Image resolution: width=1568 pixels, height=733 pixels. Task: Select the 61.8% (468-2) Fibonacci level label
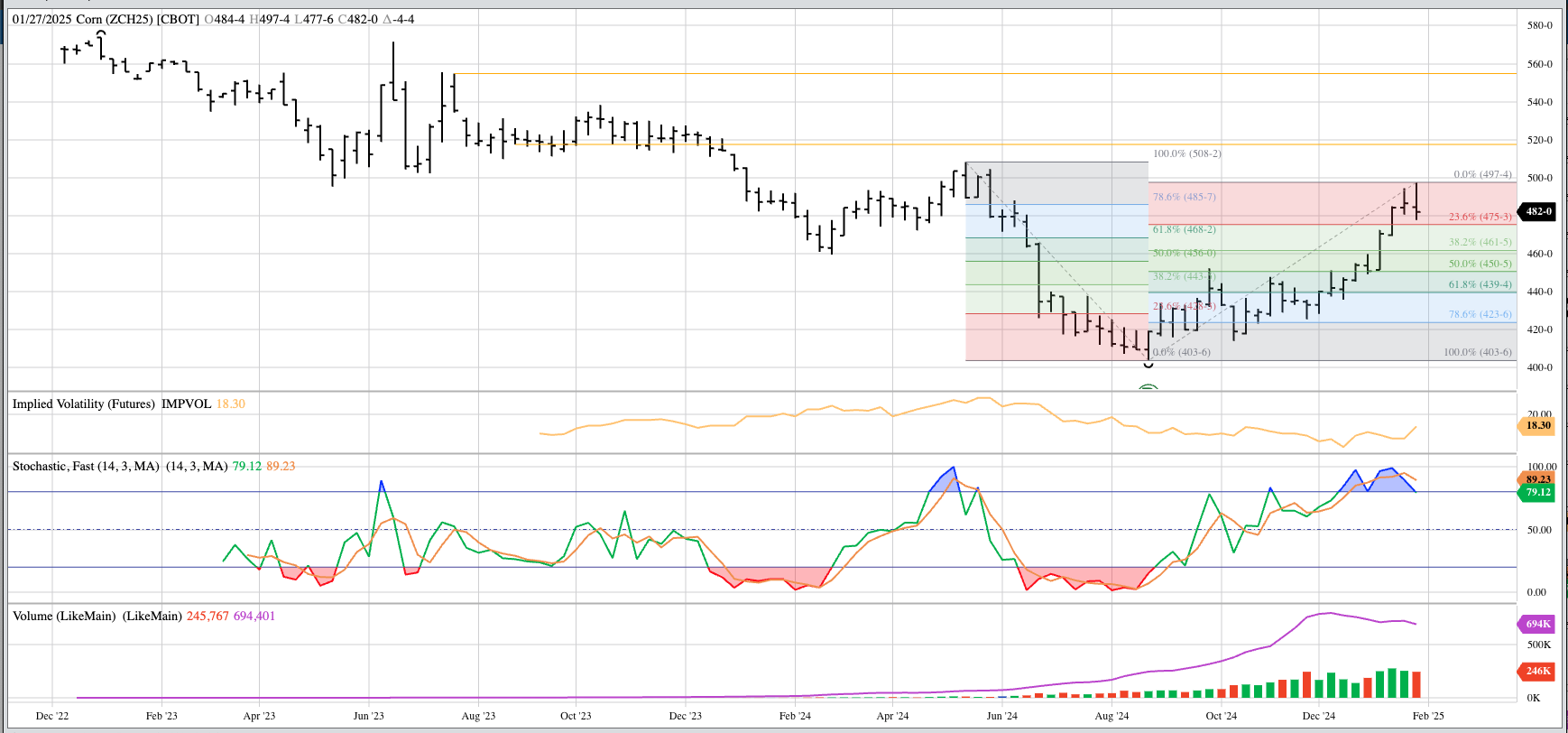(x=1184, y=229)
